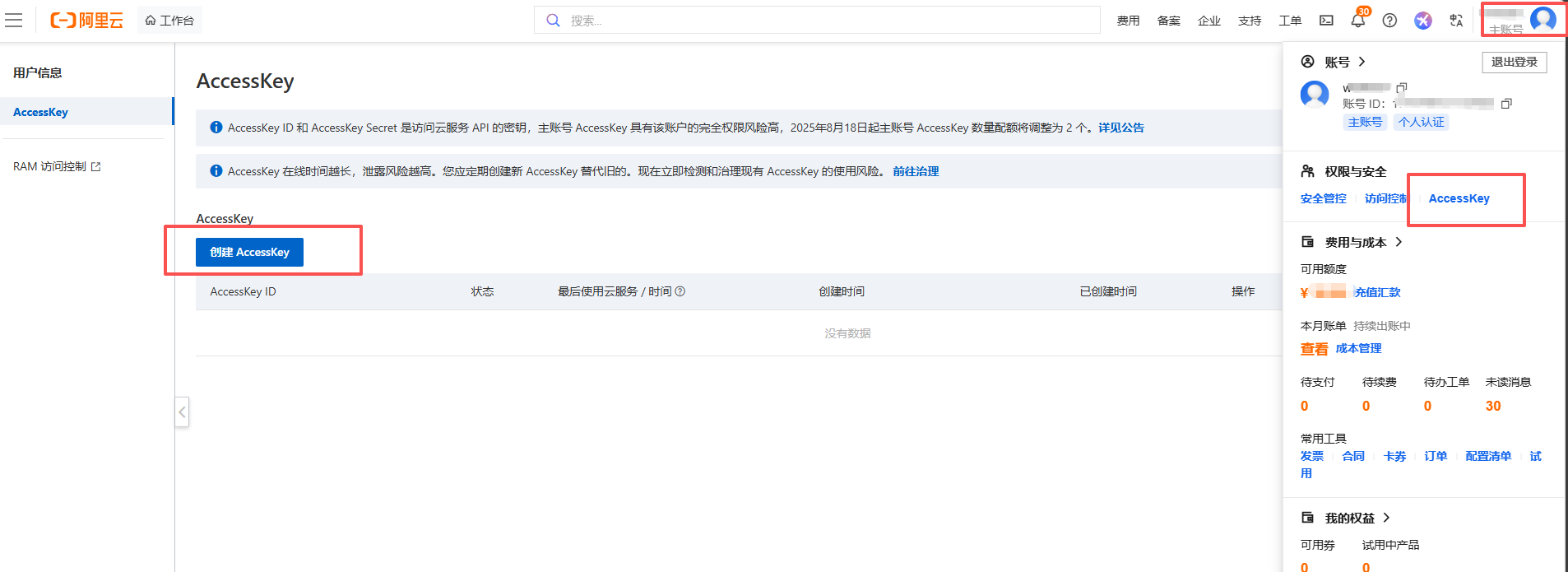Open the hamburger navigation menu
Screen dimensions: 1568x572
pyautogui.click(x=14, y=21)
